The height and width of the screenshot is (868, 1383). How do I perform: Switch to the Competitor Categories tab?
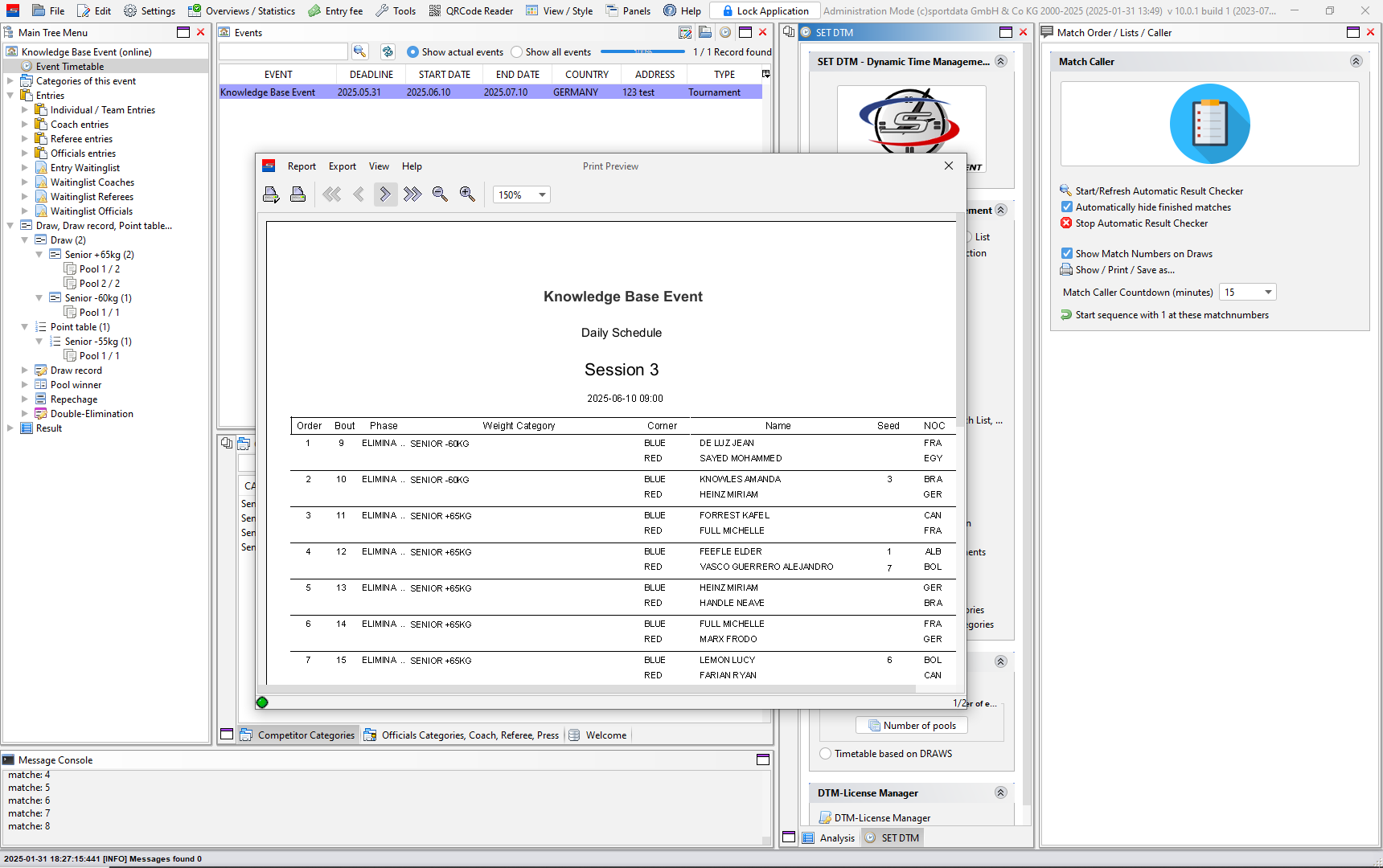pyautogui.click(x=298, y=735)
